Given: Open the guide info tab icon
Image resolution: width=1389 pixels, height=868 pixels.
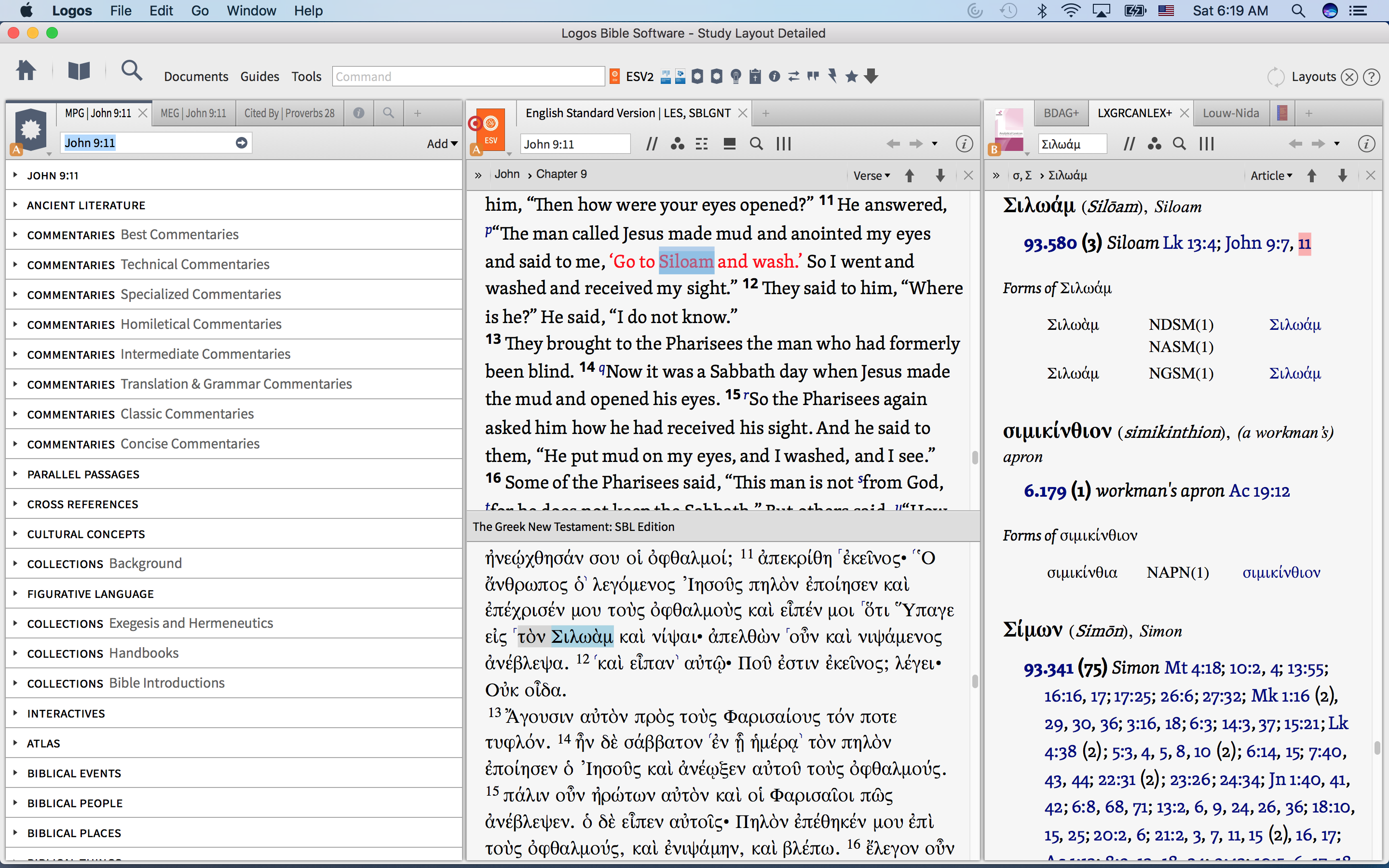Looking at the screenshot, I should point(359,113).
